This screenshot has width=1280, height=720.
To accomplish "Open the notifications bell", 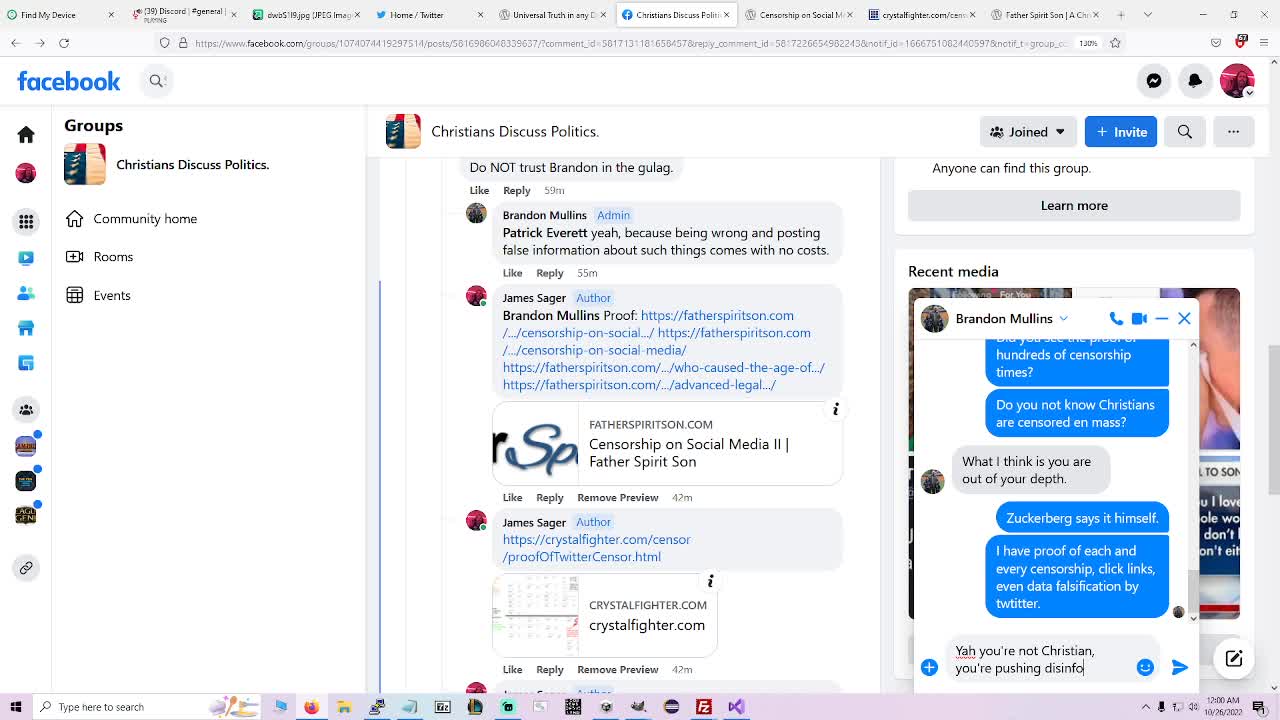I will click(1195, 81).
